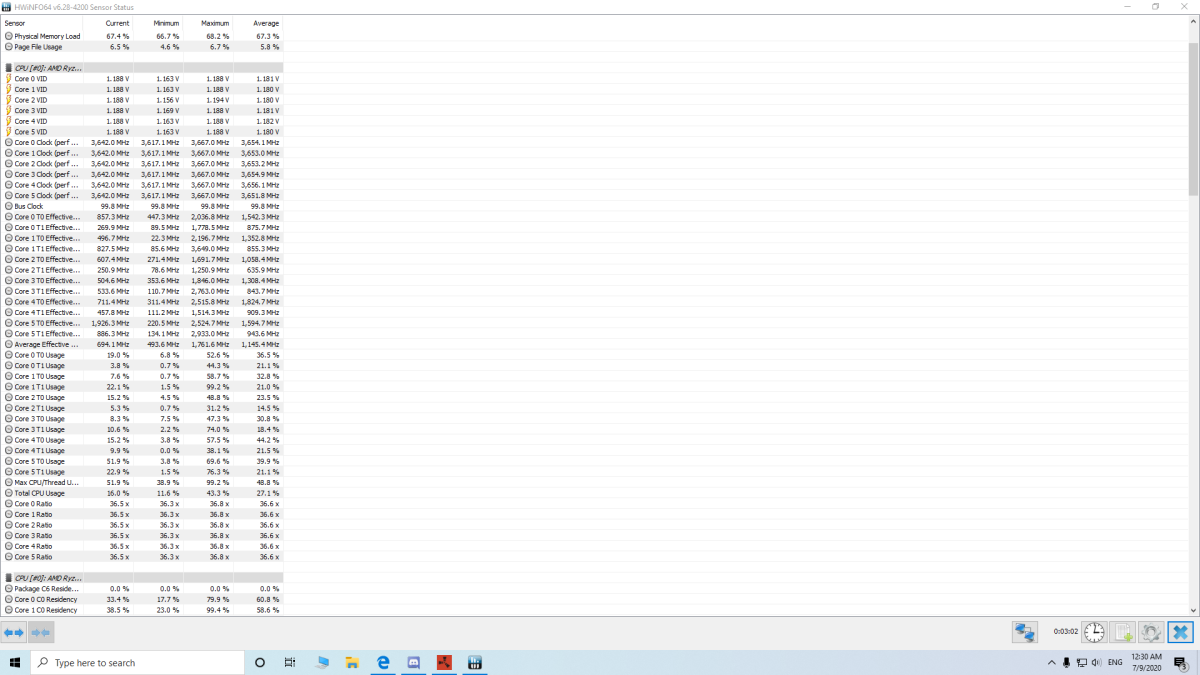The width and height of the screenshot is (1200, 675).
Task: Open Discord from the taskbar
Action: click(x=414, y=662)
